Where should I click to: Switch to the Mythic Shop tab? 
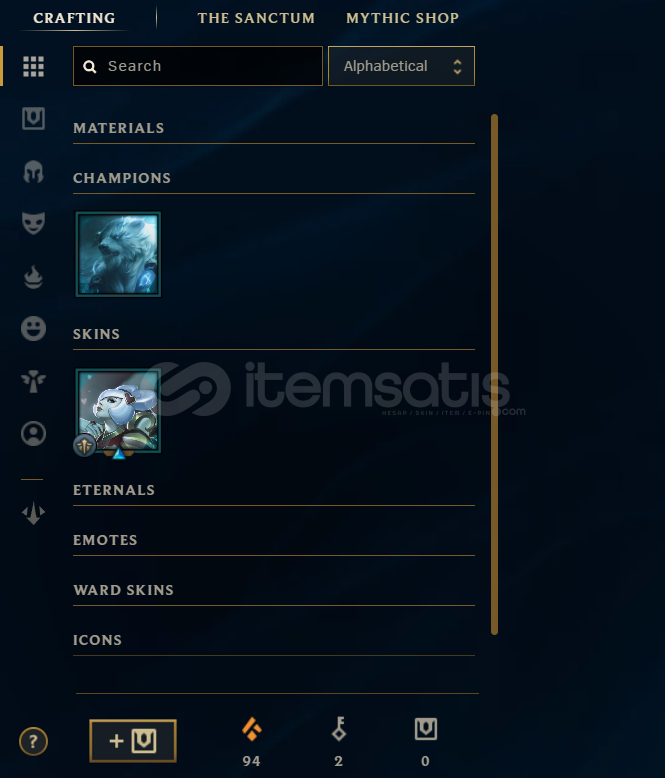point(402,18)
